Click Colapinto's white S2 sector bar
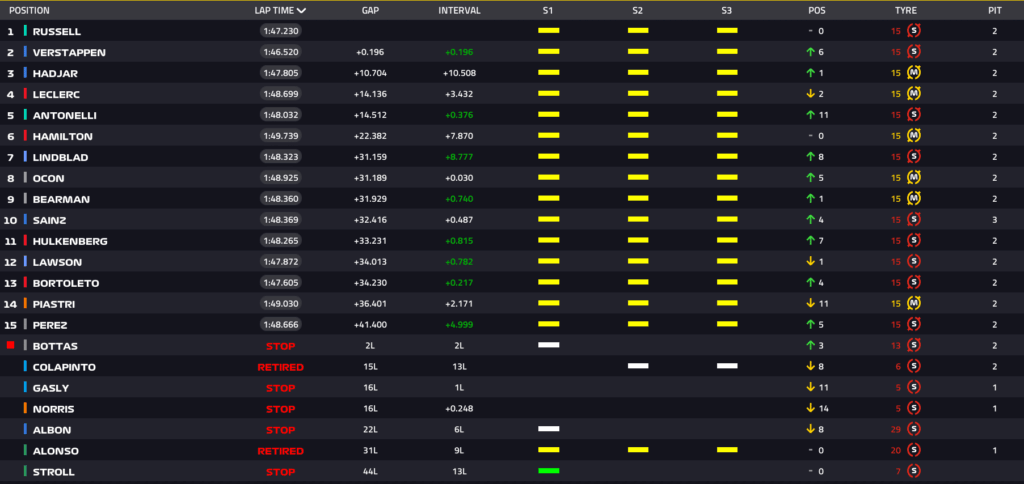The height and width of the screenshot is (484, 1024). pyautogui.click(x=638, y=366)
